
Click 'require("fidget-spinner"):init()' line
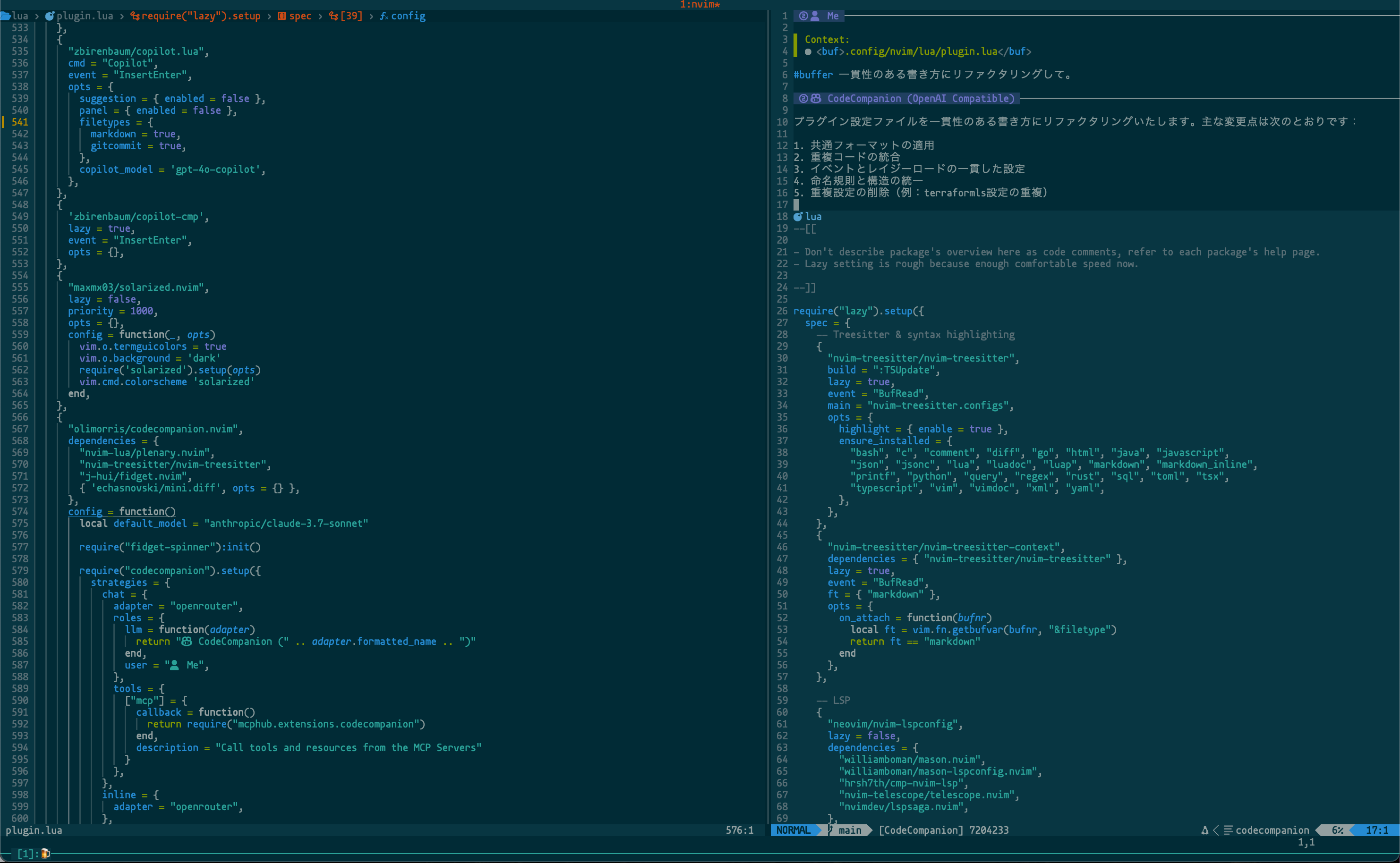point(169,547)
